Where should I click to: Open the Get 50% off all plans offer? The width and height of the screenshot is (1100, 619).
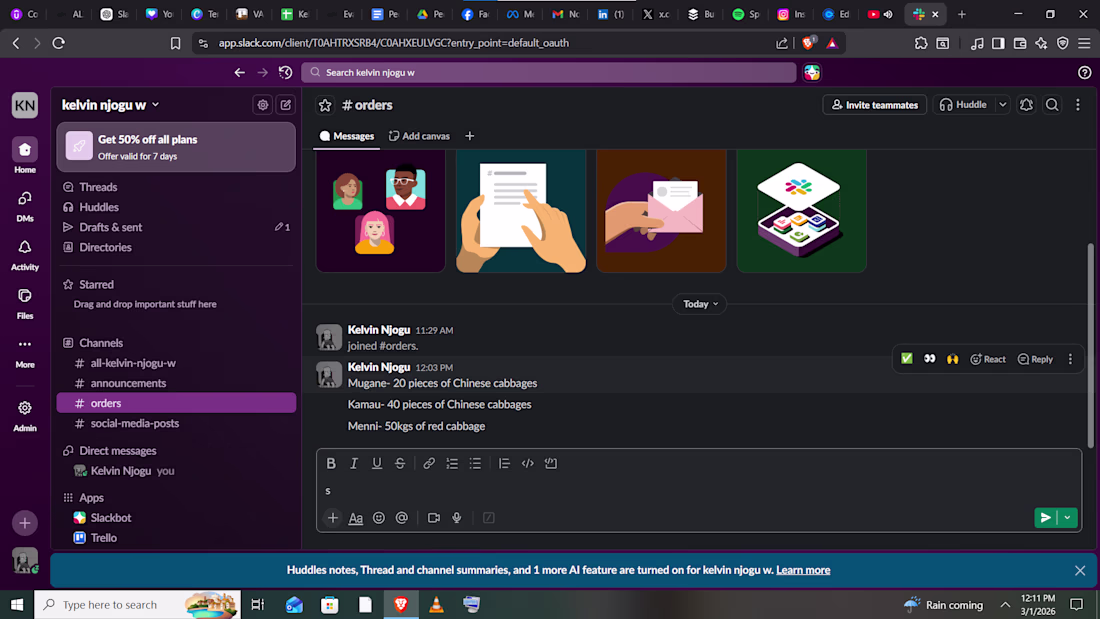[176, 147]
